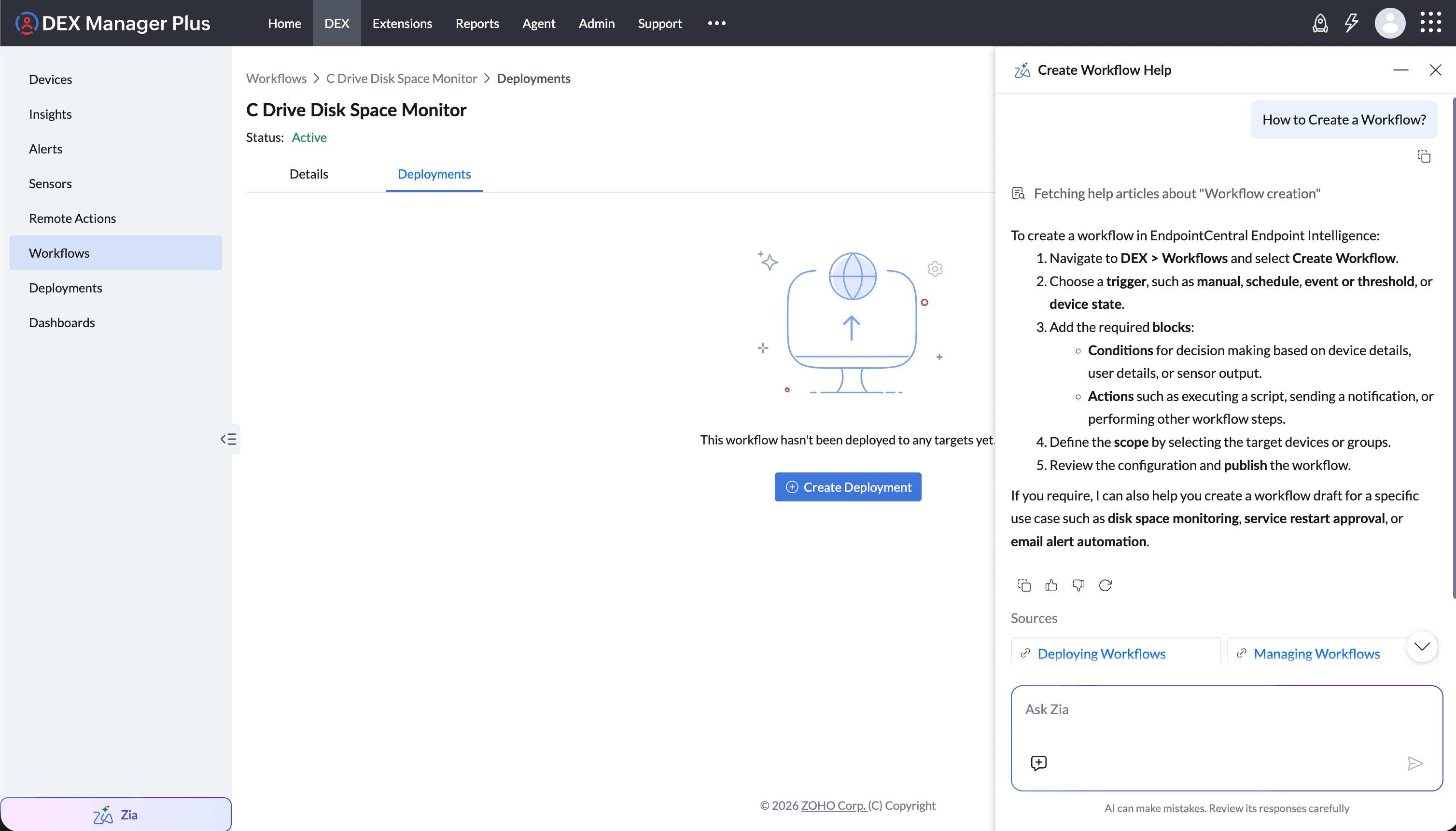Open the Reports menu
This screenshot has width=1456, height=831.
point(477,23)
